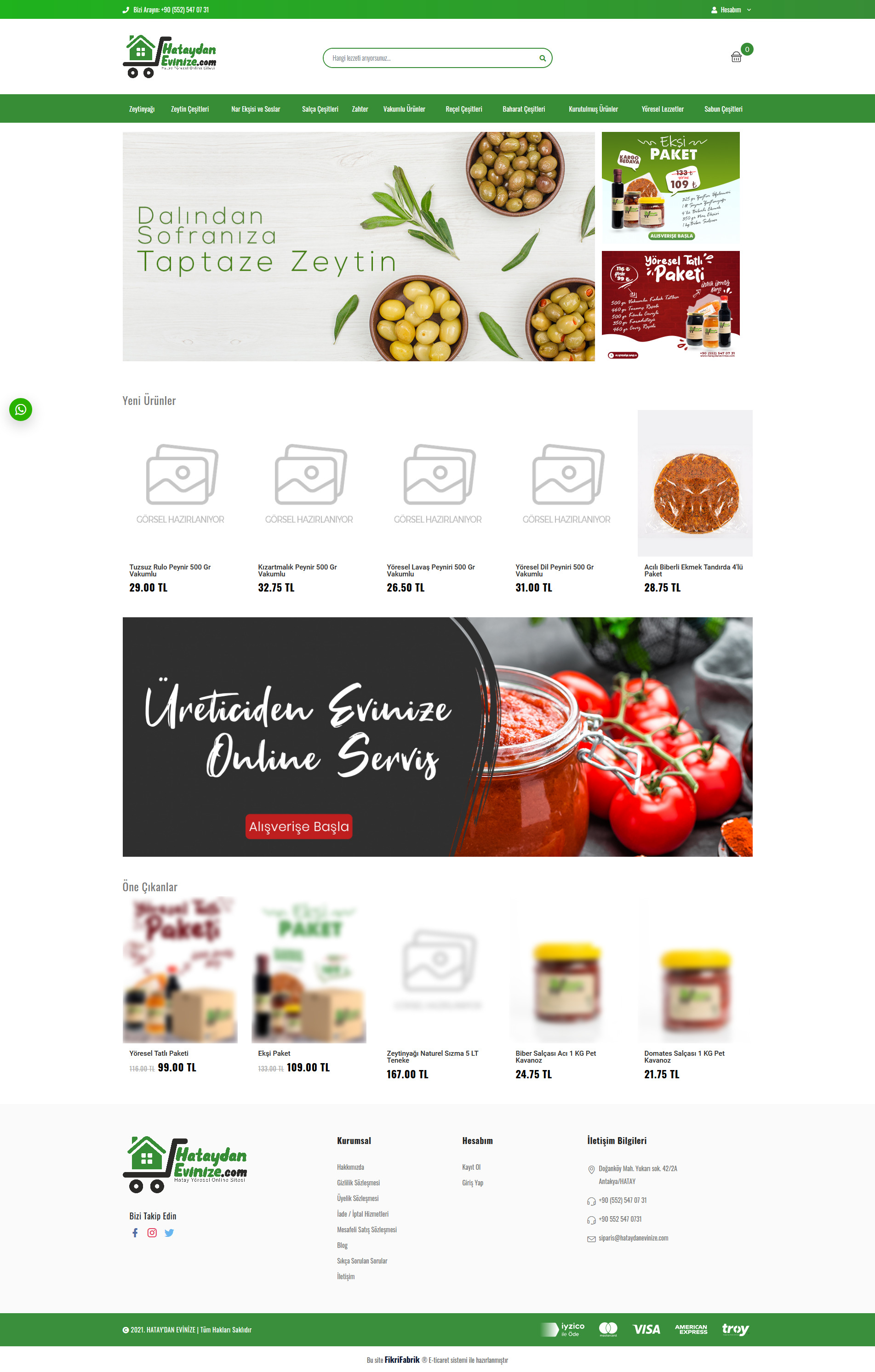This screenshot has height=1372, width=875.
Task: Click the siparis email address link
Action: (x=633, y=1238)
